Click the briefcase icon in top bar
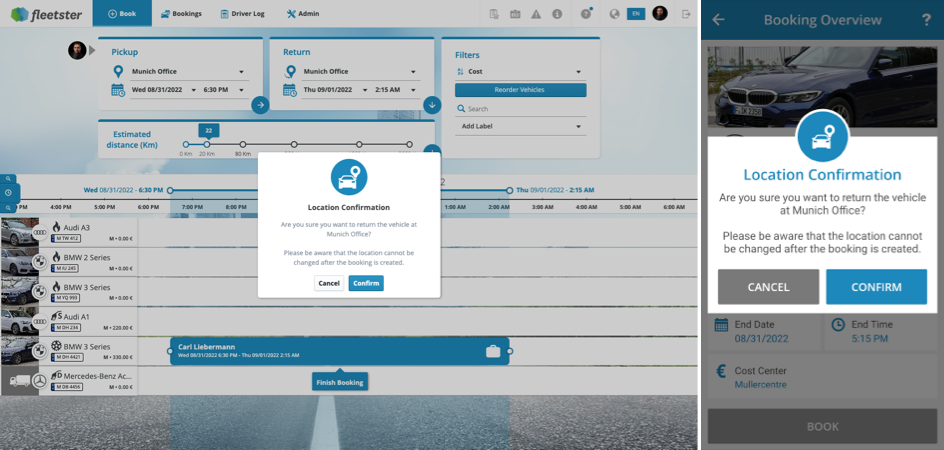 tap(515, 14)
